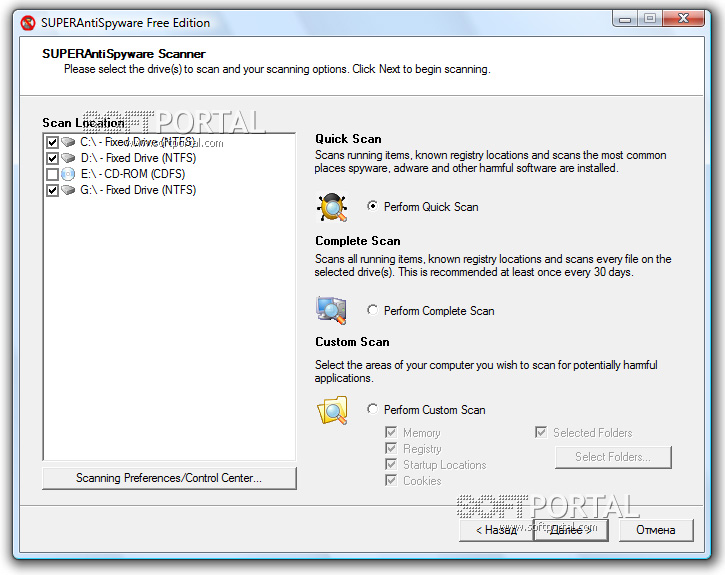
Task: Toggle the Startup Locations checkbox
Action: tap(391, 464)
